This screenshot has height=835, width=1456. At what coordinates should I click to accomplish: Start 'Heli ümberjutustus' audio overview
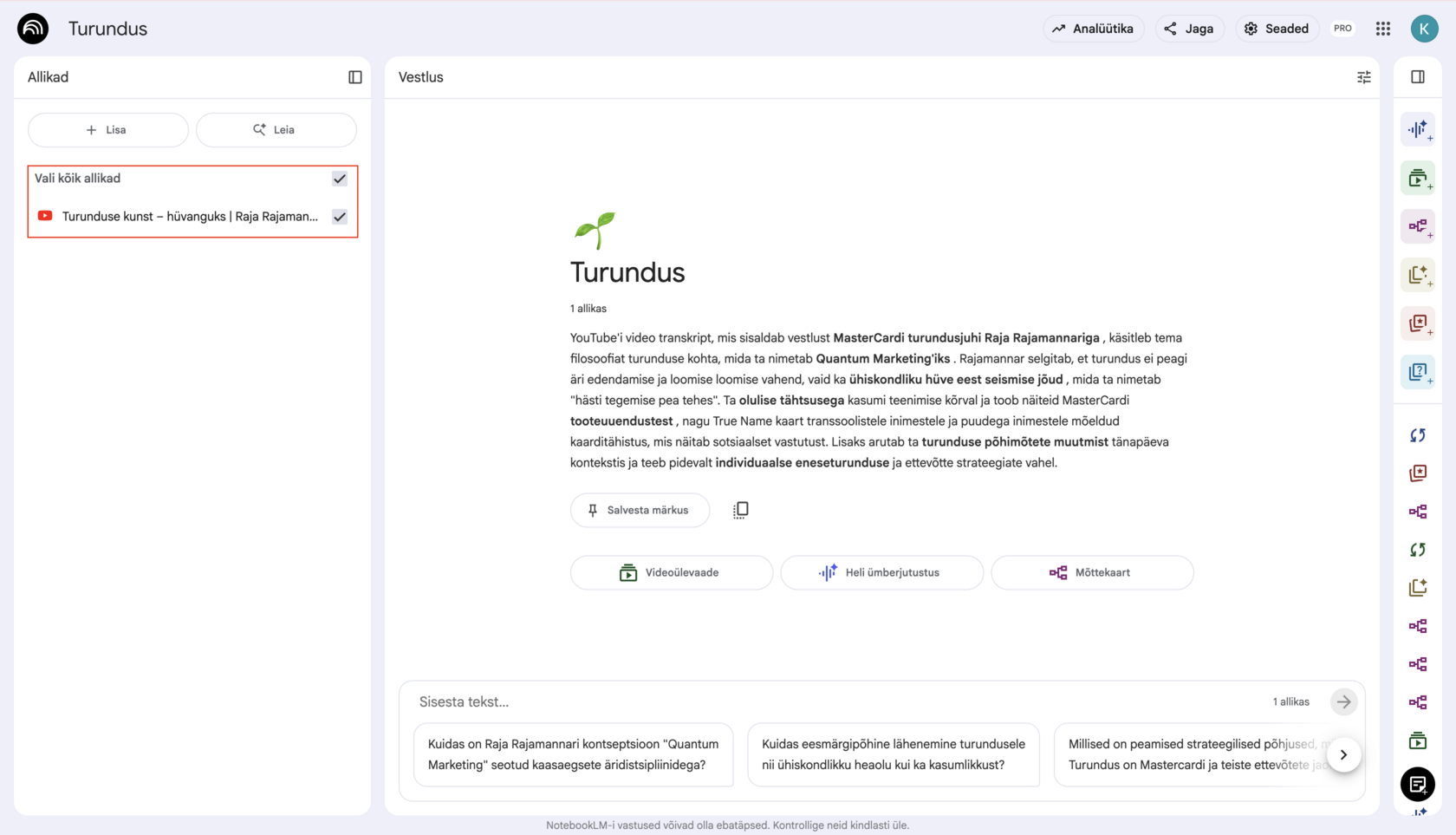tap(882, 572)
